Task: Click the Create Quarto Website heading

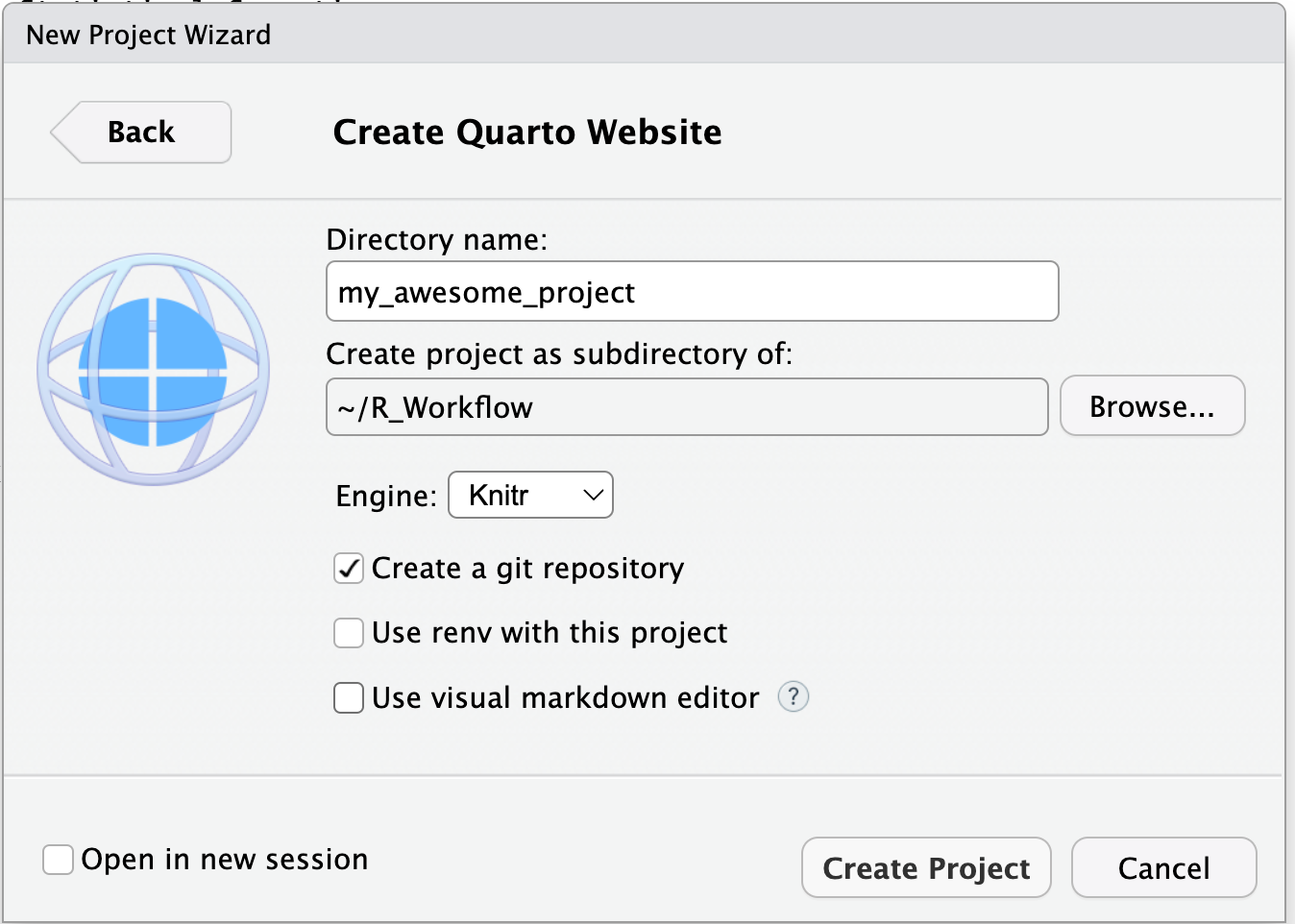Action: point(527,133)
